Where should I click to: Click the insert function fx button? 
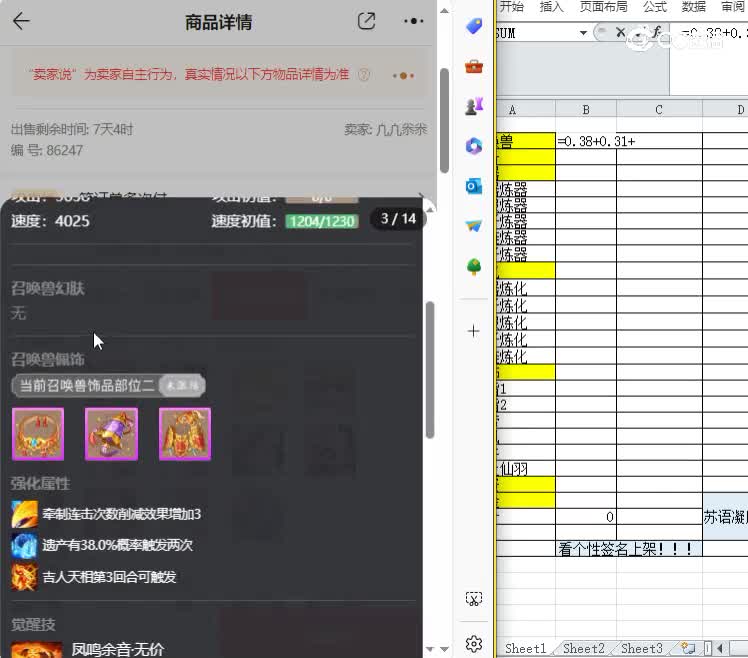click(x=656, y=32)
